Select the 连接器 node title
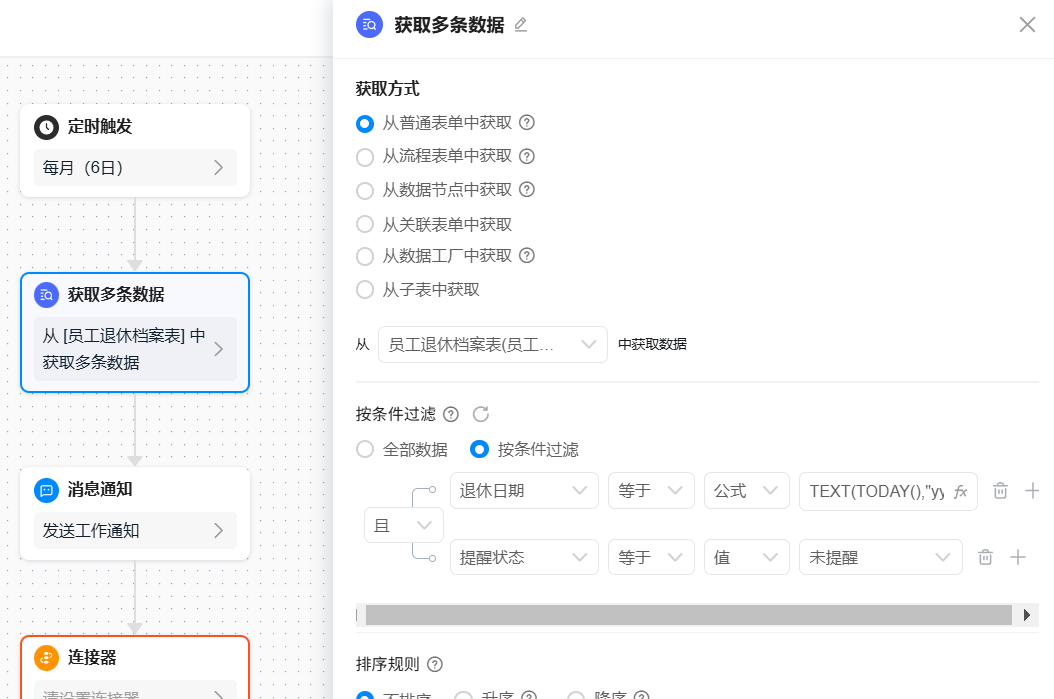The height and width of the screenshot is (699, 1054). 91,657
